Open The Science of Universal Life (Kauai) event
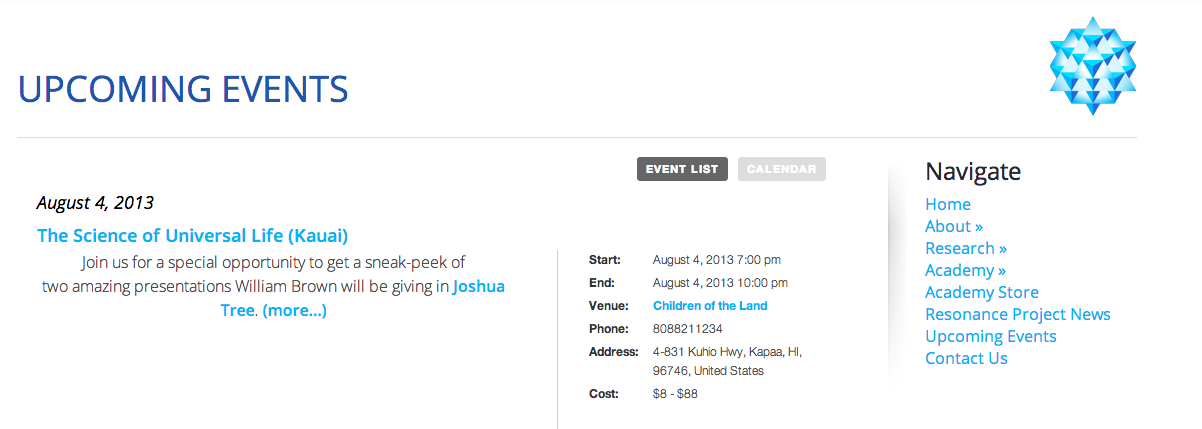The image size is (1202, 429). [192, 236]
